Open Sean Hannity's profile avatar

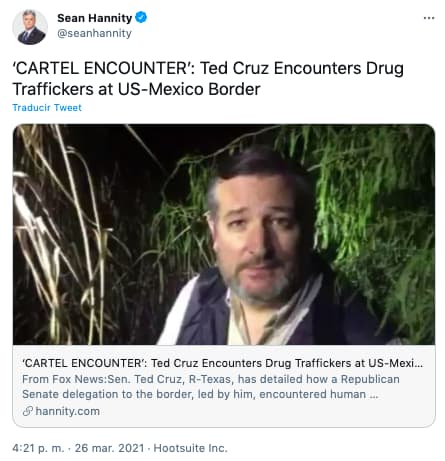(x=30, y=27)
